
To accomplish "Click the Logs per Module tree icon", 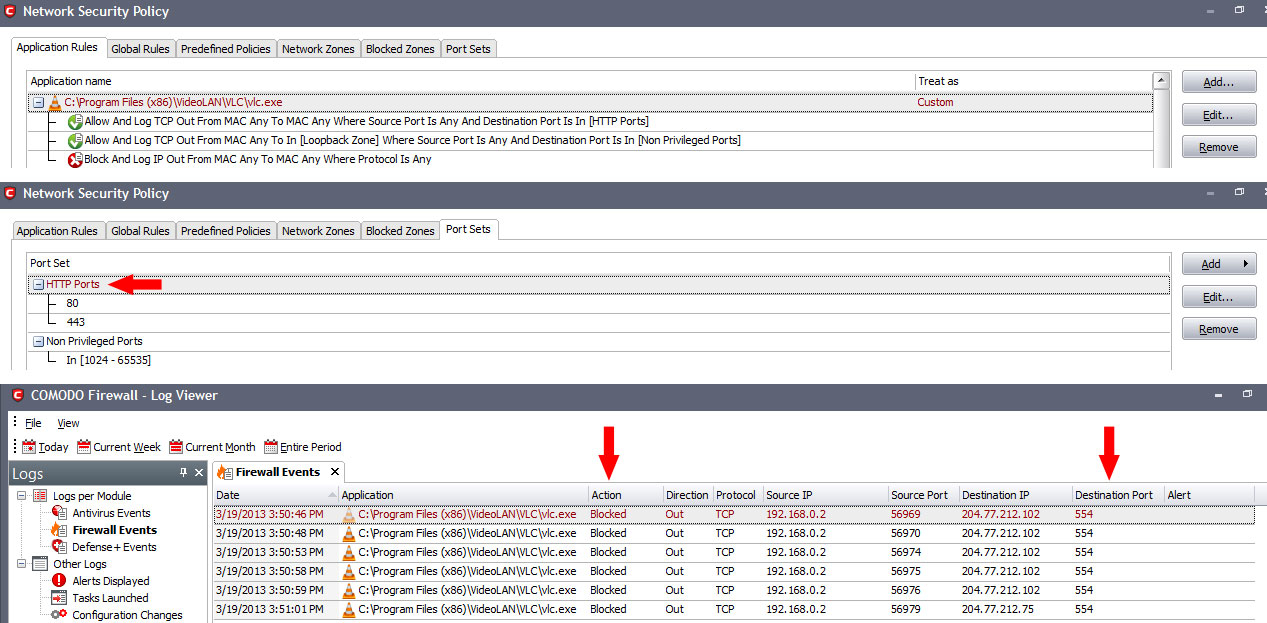I will (x=40, y=496).
